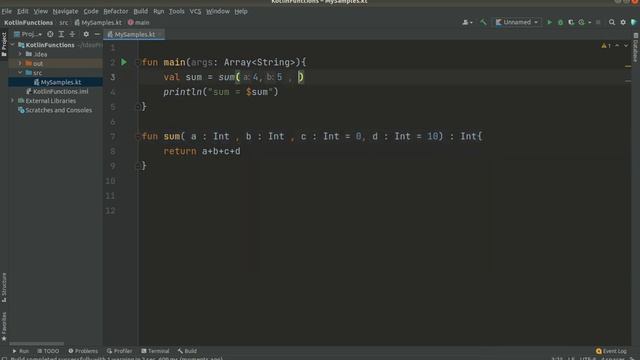
Task: Go to next highlighted problem arrow
Action: pyautogui.click(x=626, y=46)
